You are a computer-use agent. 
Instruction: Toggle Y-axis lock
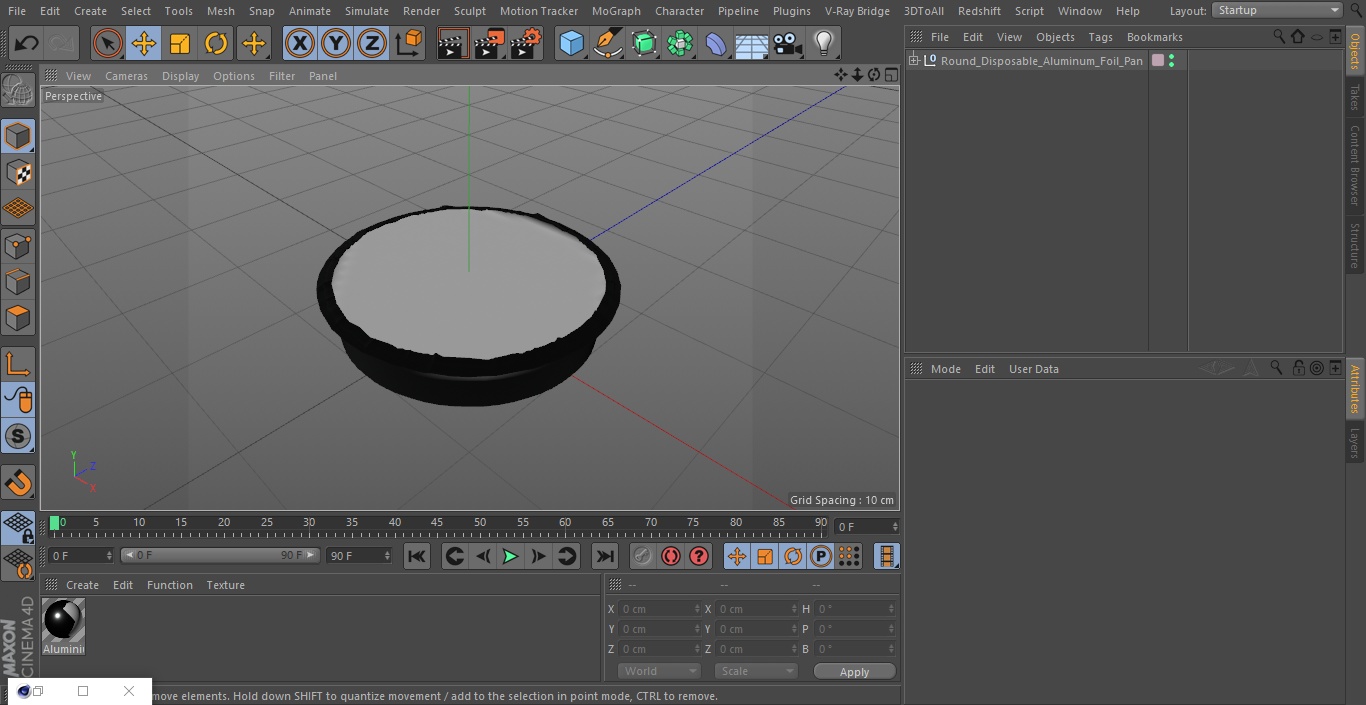point(336,43)
